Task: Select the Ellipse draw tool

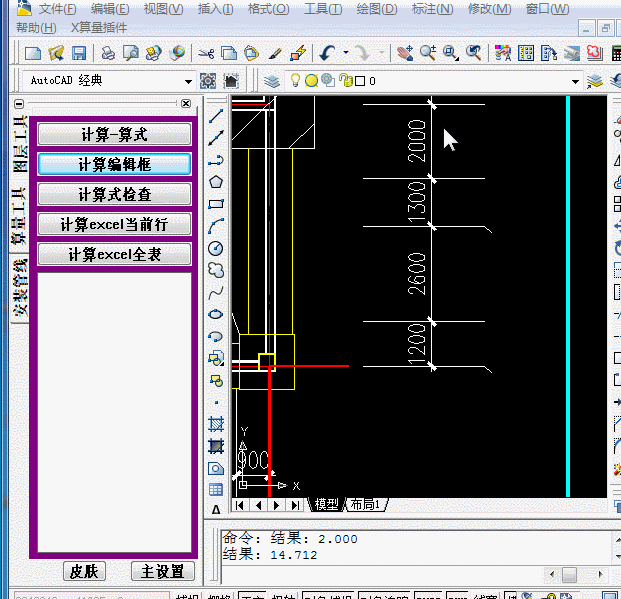Action: (x=216, y=315)
